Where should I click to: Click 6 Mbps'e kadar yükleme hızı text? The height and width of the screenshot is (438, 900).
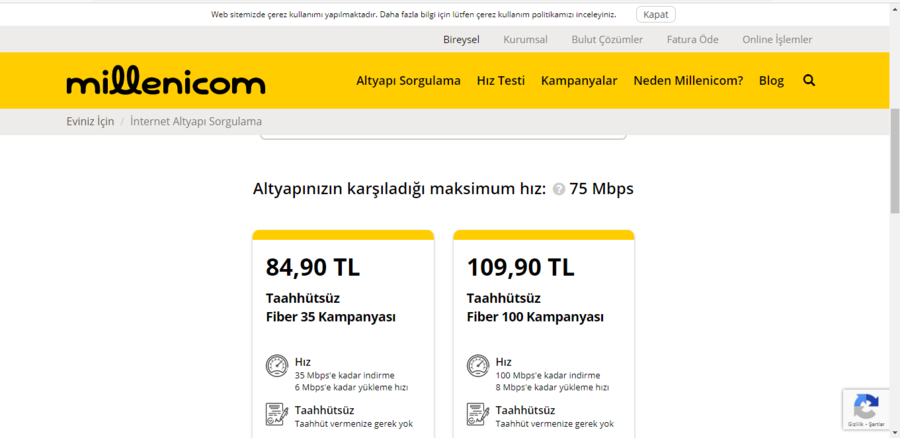click(x=351, y=387)
